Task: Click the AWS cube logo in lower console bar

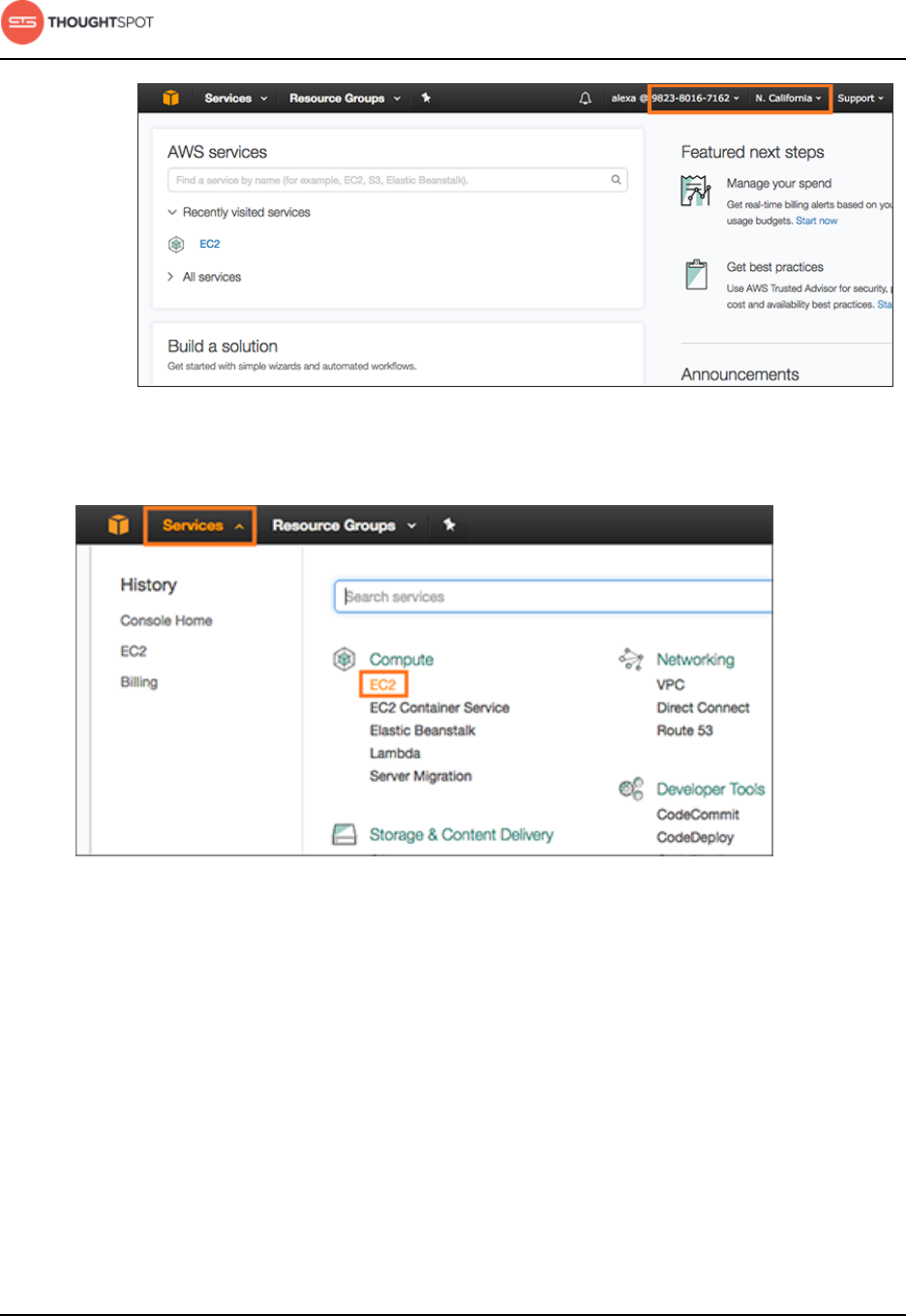Action: (x=118, y=524)
